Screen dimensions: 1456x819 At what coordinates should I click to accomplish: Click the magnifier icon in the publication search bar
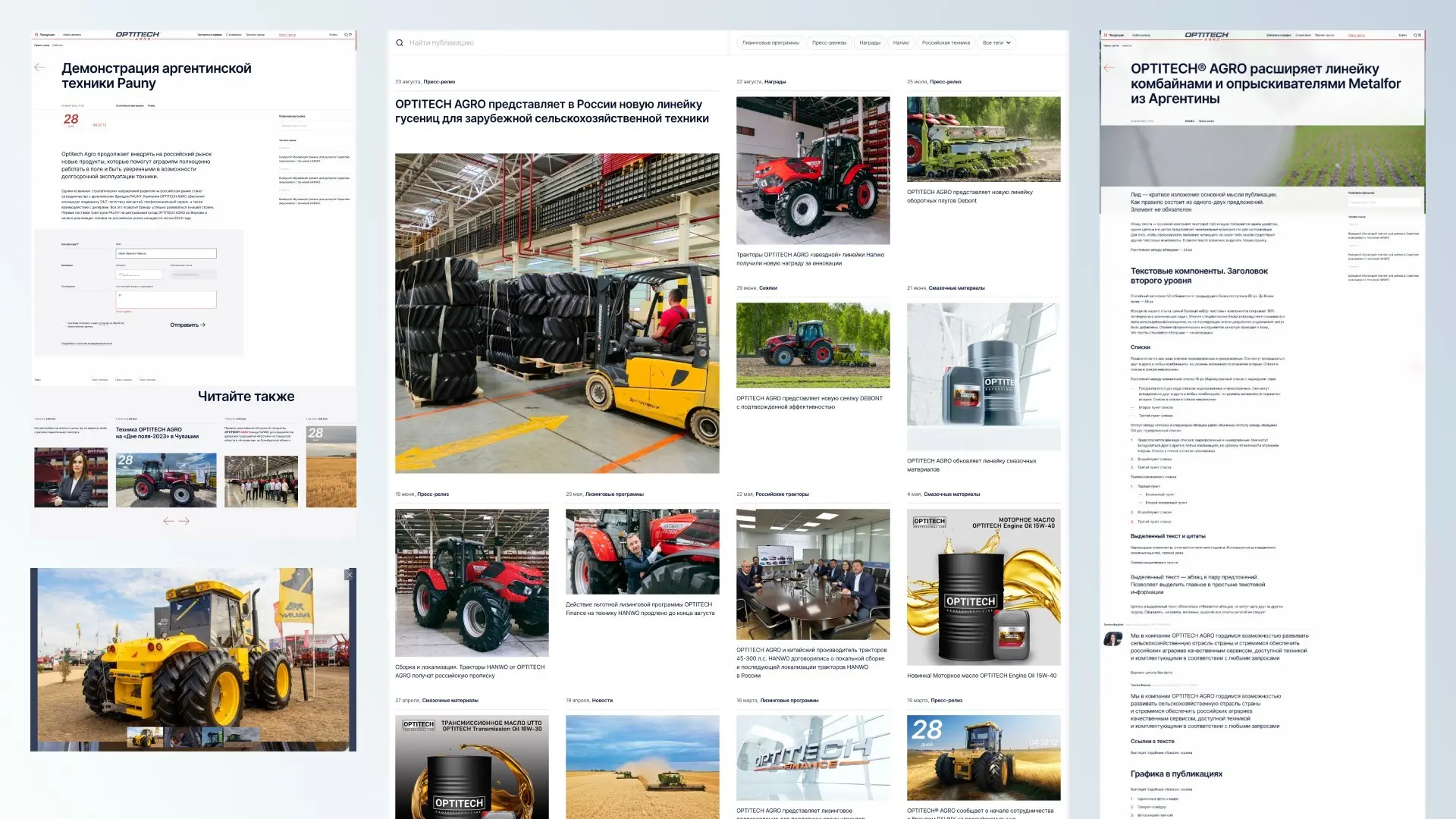400,43
